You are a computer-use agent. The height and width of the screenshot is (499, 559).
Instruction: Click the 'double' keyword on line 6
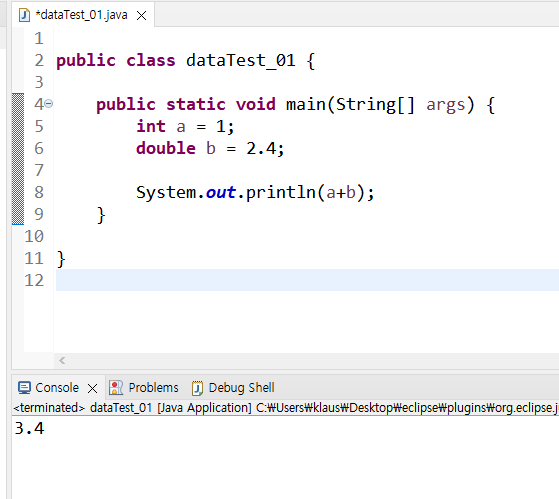click(166, 148)
